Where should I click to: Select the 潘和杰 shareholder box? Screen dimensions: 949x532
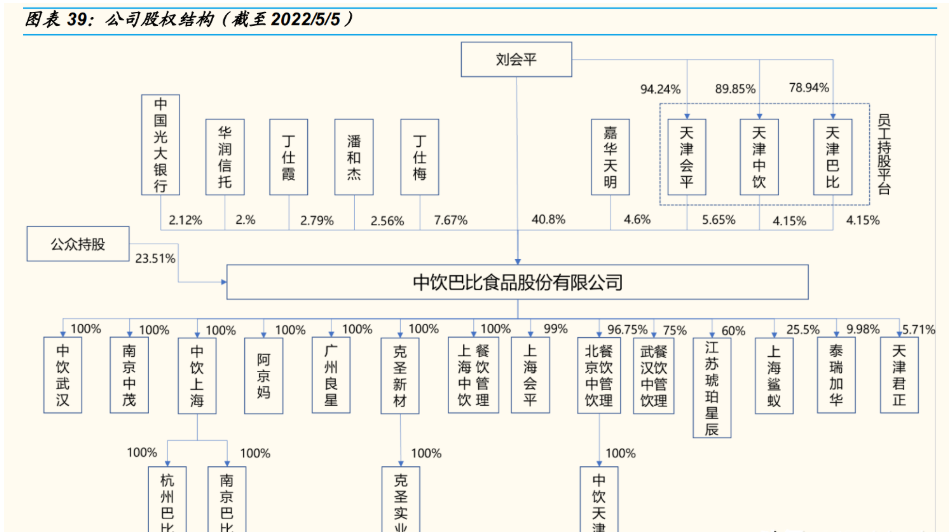click(x=354, y=157)
